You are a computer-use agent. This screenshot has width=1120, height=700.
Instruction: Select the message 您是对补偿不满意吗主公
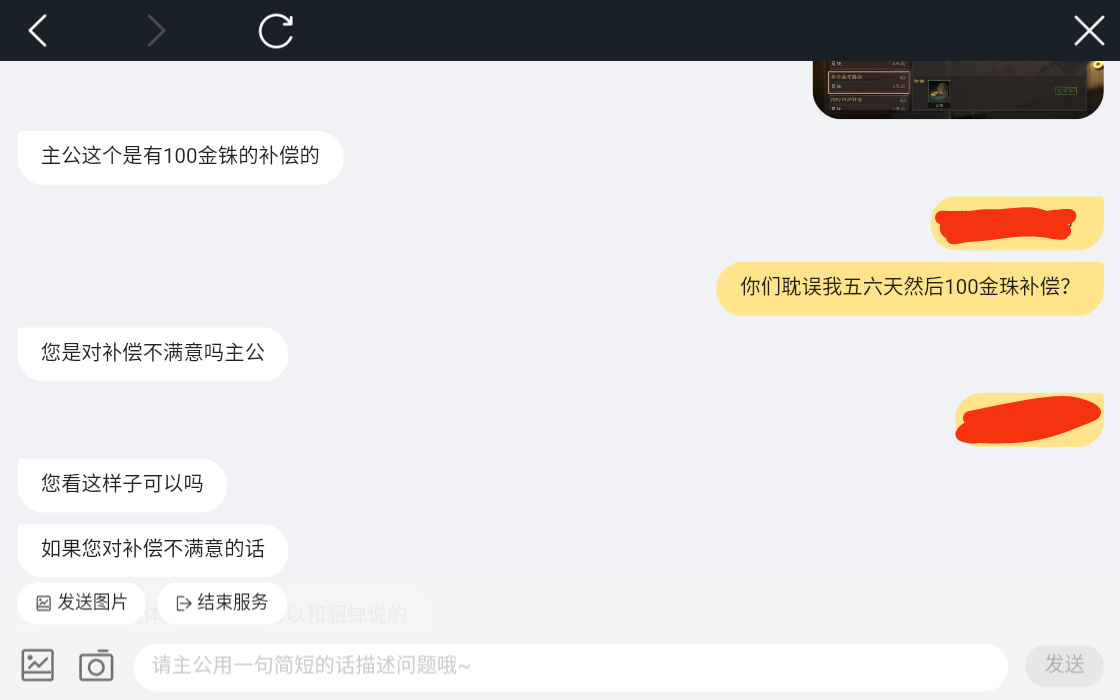click(153, 354)
